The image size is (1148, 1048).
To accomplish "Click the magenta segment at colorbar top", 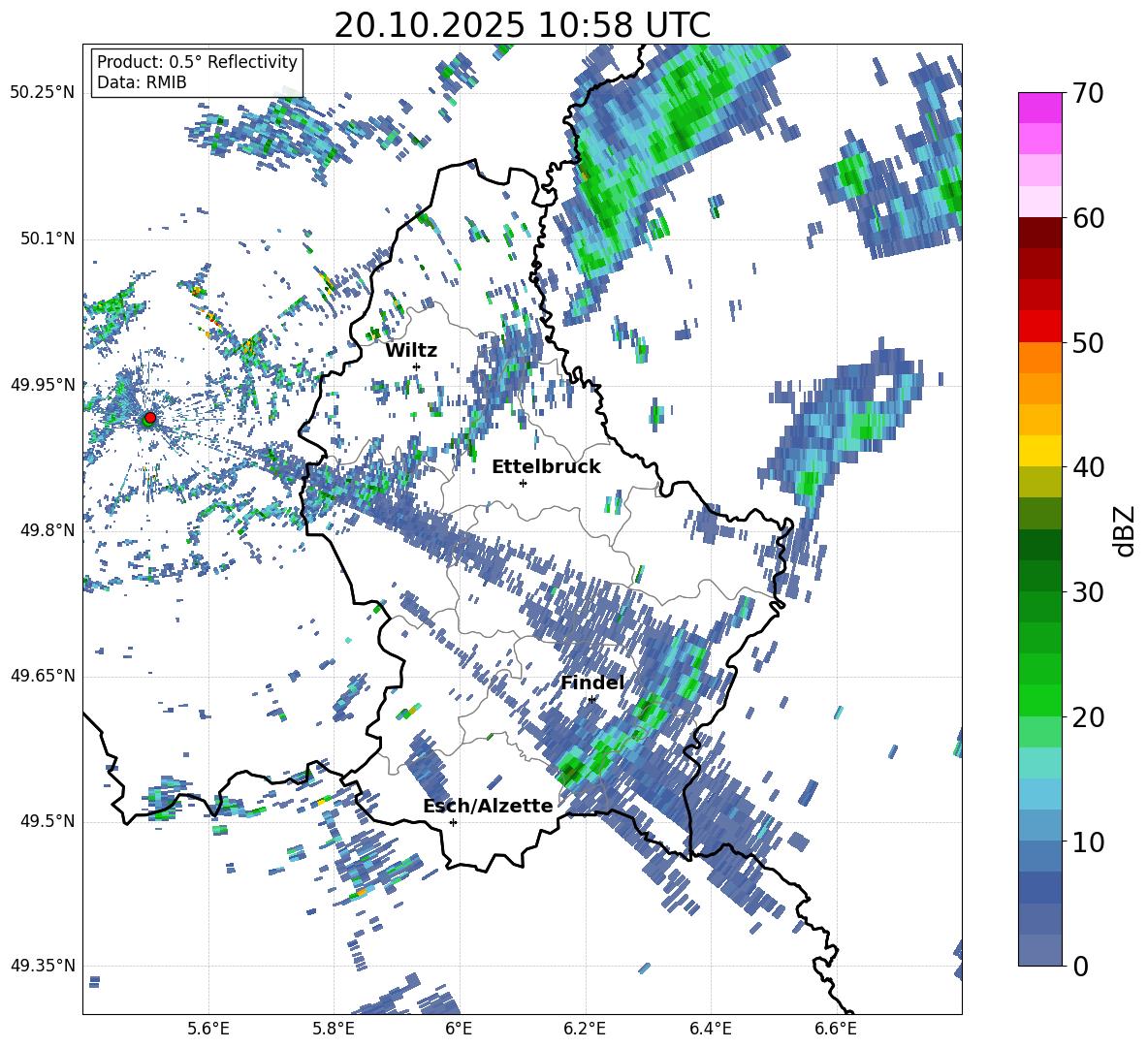I will pyautogui.click(x=1039, y=108).
